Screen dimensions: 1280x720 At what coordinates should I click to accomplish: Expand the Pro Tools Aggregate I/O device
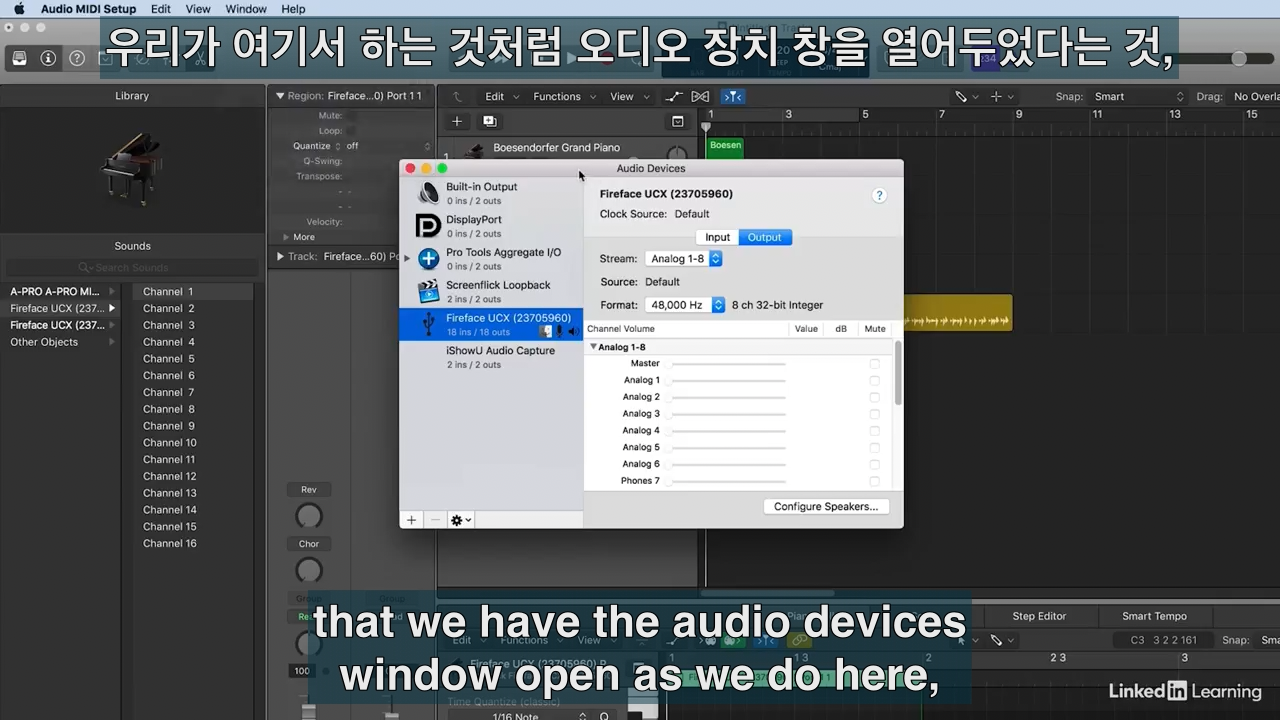point(407,259)
